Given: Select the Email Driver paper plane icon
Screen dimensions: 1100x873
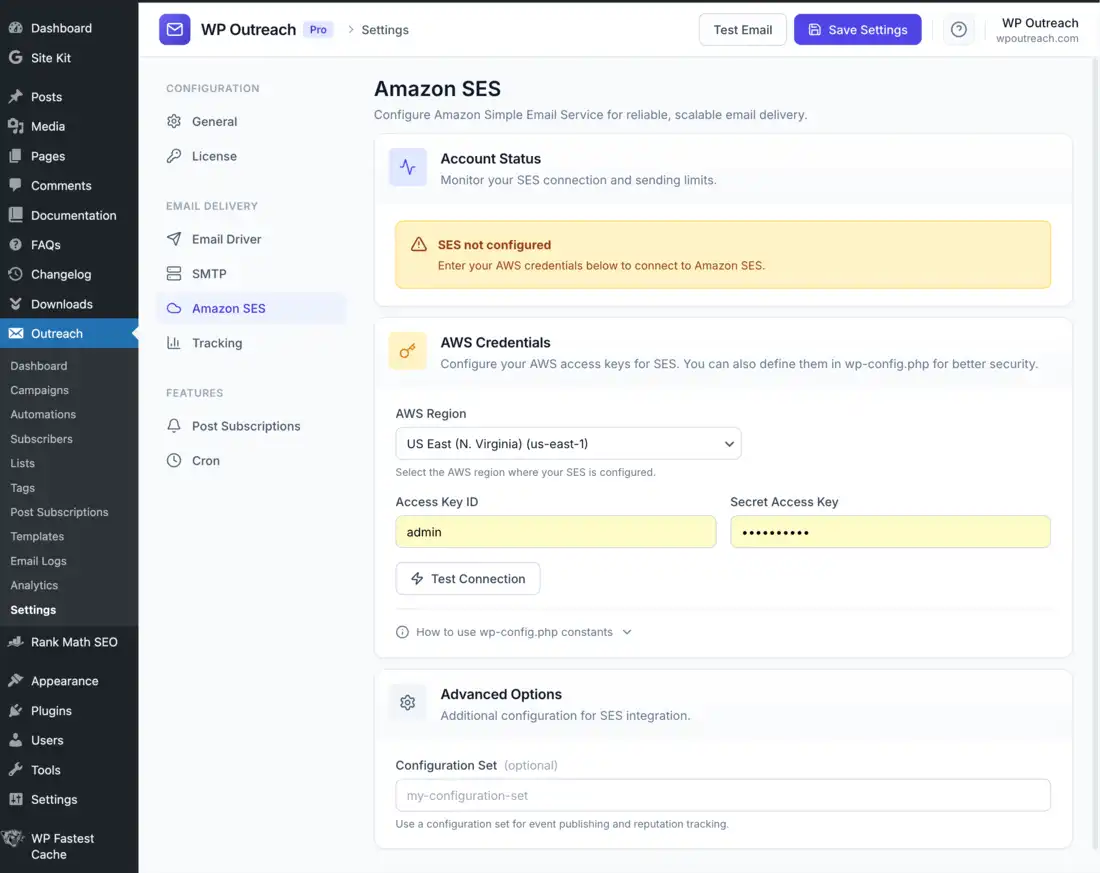Looking at the screenshot, I should tap(173, 239).
